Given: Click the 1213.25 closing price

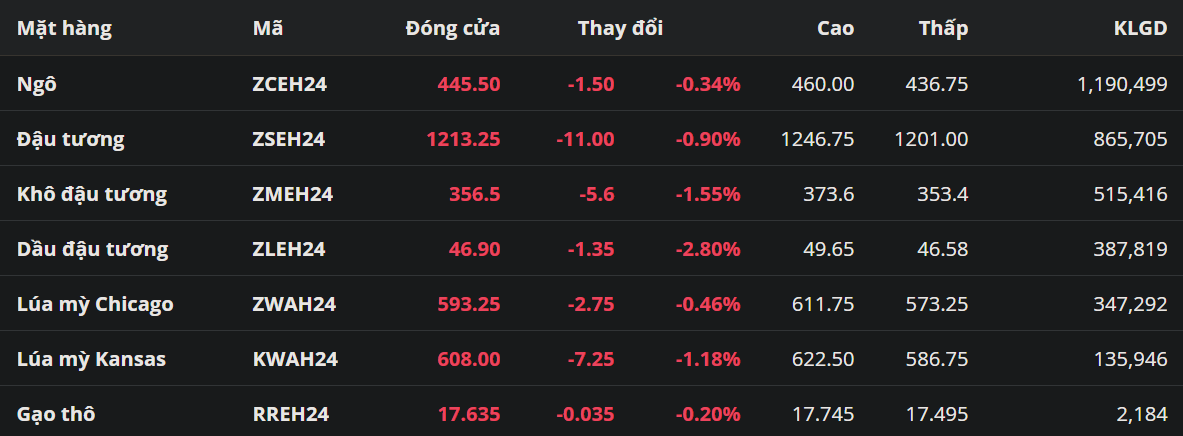Looking at the screenshot, I should [x=463, y=139].
